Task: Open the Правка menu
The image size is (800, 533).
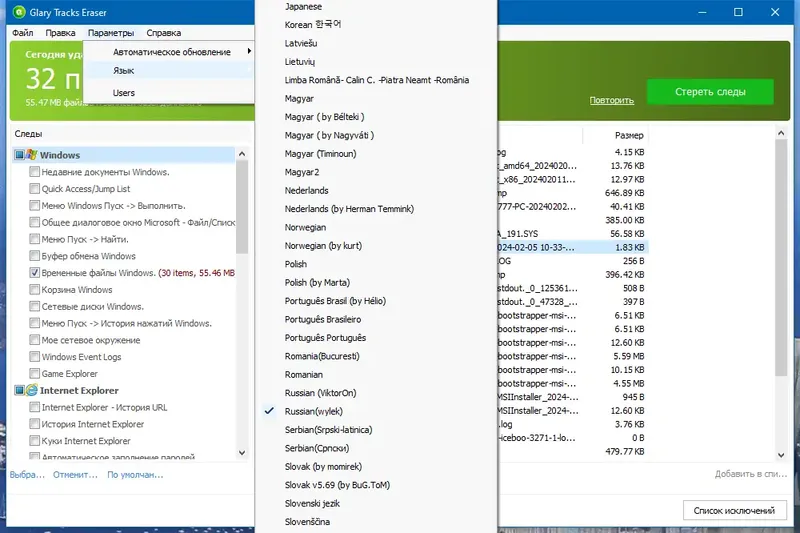Action: coord(60,33)
